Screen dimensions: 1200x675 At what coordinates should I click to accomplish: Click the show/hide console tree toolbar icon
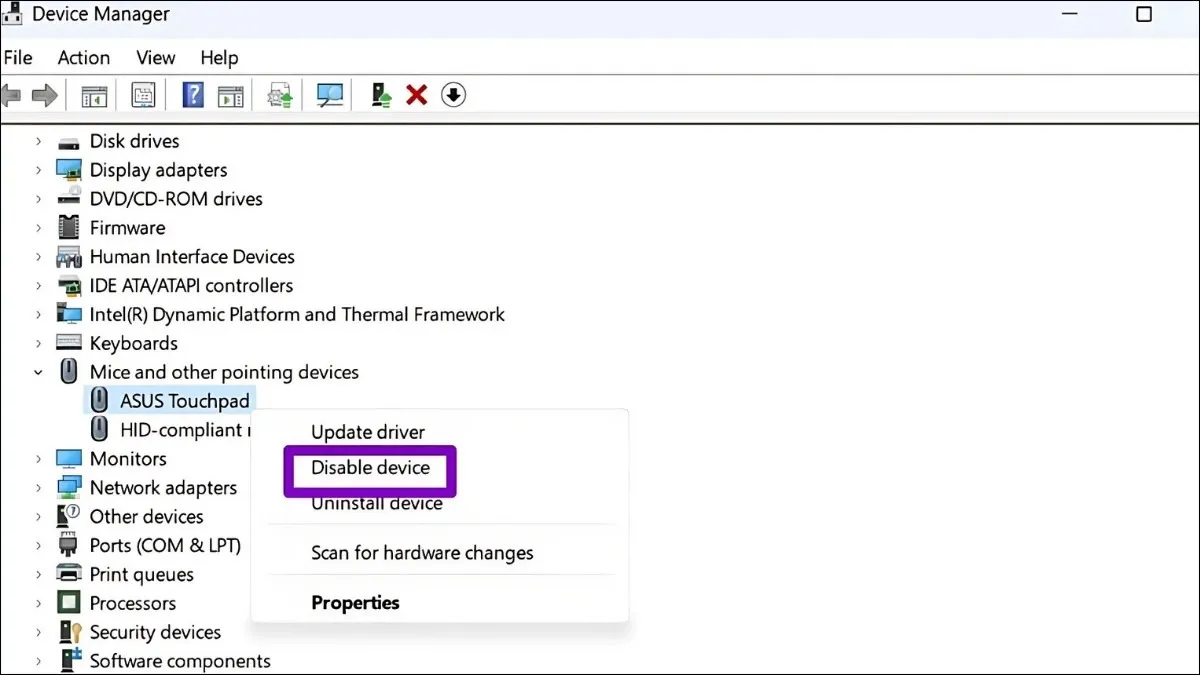(x=94, y=95)
